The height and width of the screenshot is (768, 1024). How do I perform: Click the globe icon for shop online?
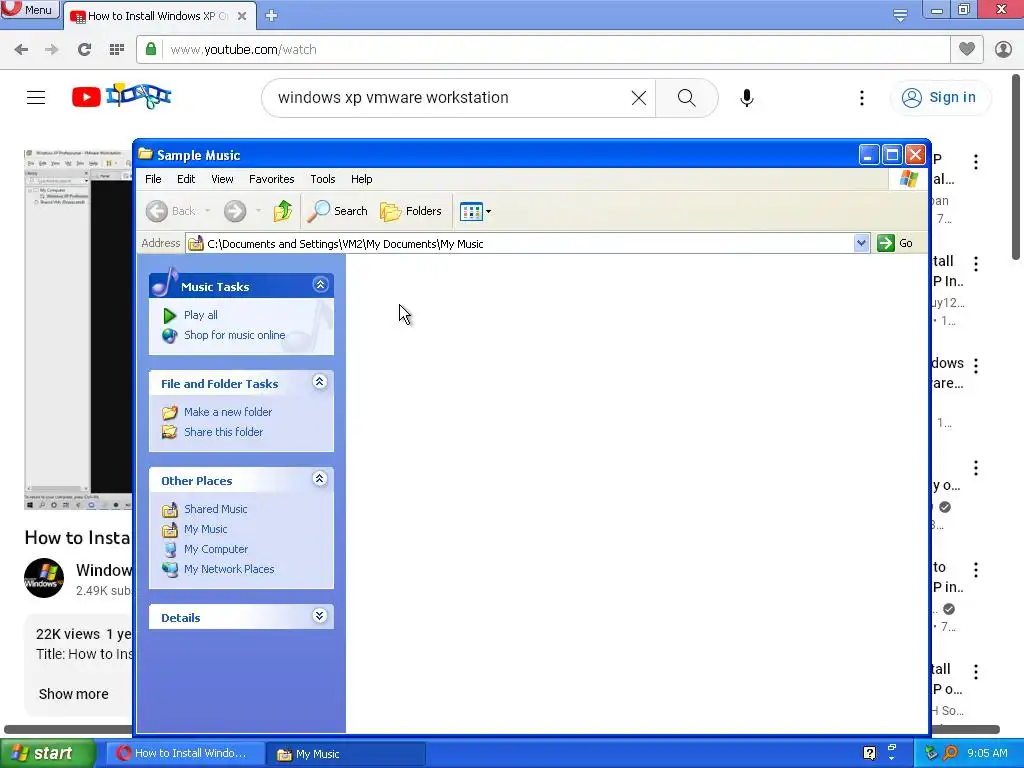(170, 336)
